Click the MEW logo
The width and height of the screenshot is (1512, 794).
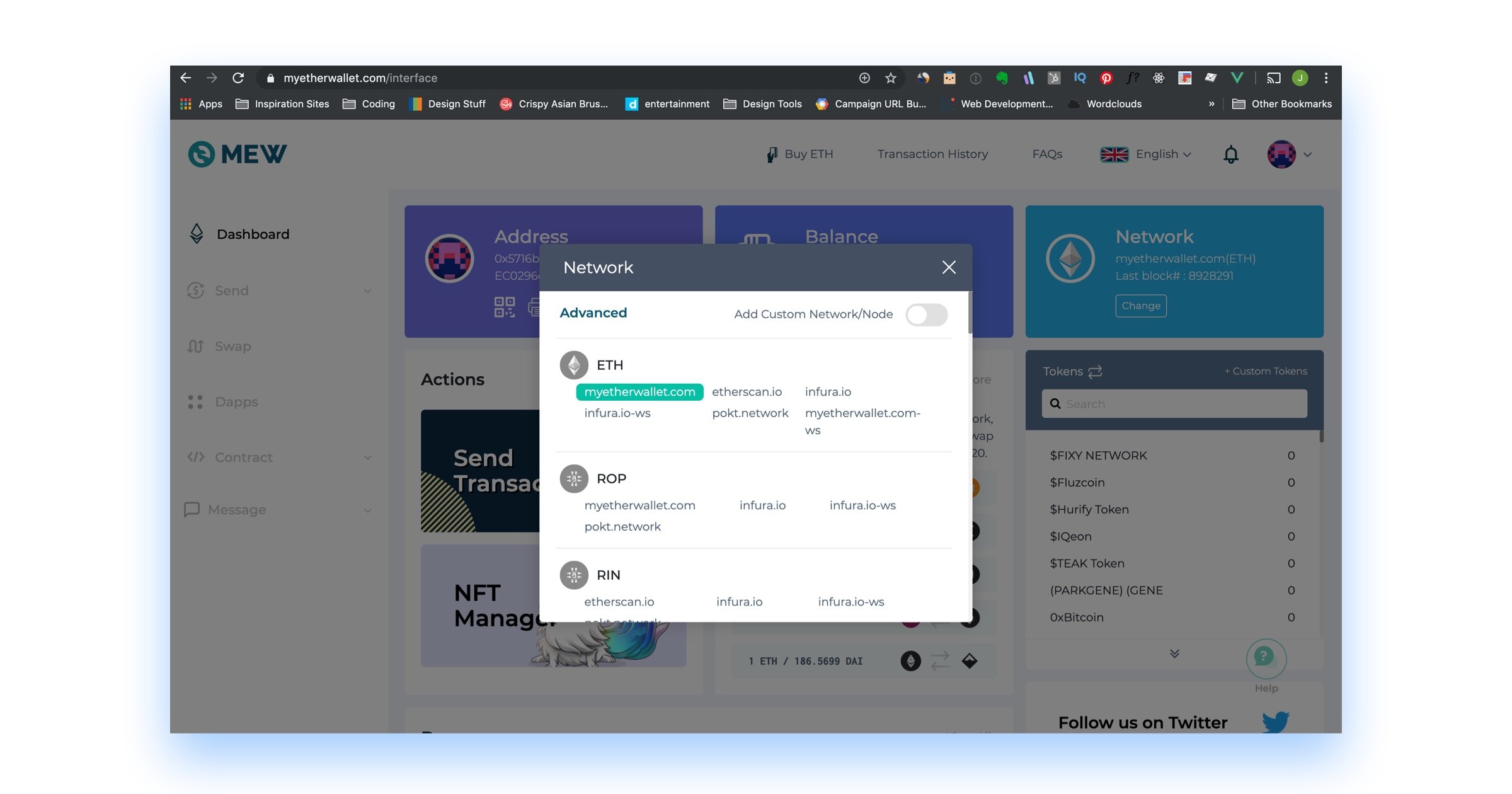pos(237,154)
